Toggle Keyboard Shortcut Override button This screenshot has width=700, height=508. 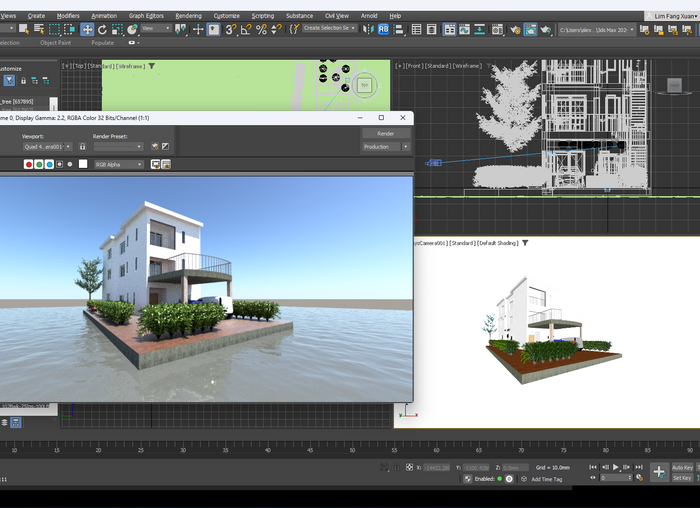point(213,29)
